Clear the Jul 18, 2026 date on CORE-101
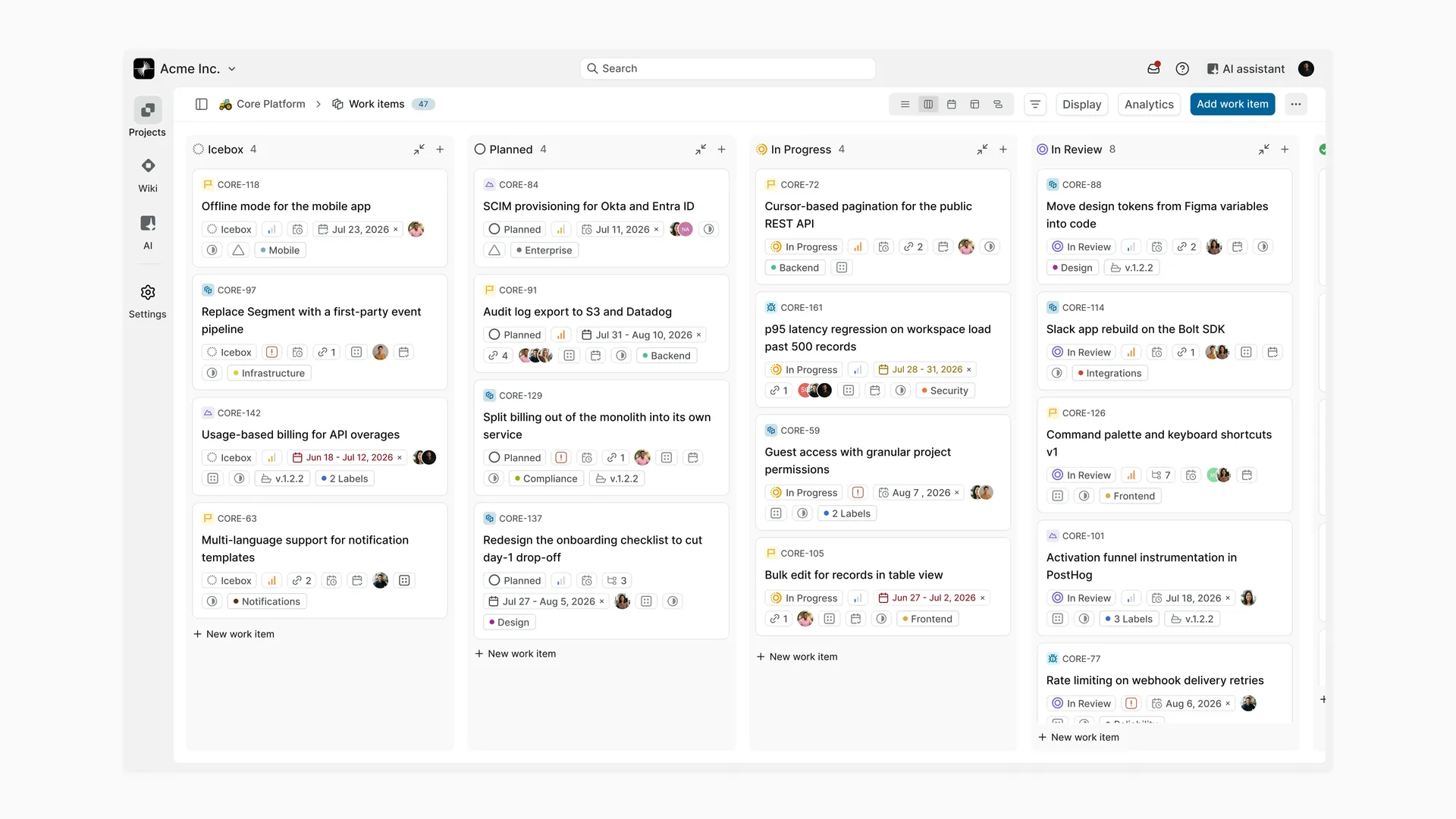Screen dimensions: 1456x819 pos(1228,598)
